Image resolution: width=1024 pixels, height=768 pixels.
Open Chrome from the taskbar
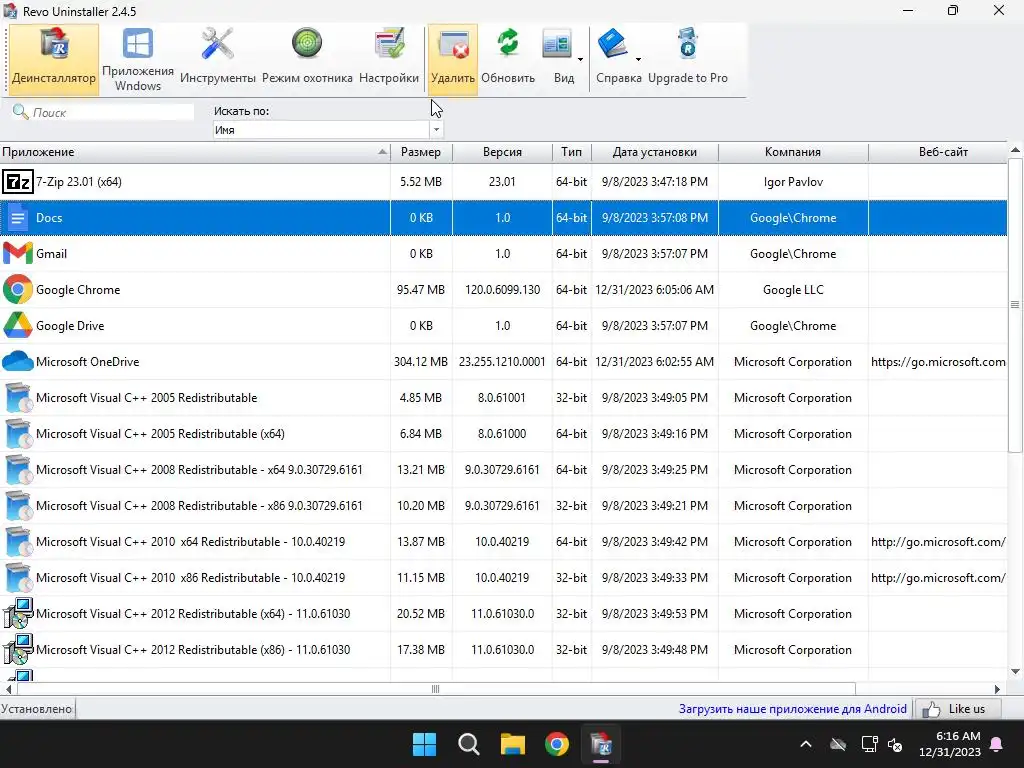[x=556, y=744]
